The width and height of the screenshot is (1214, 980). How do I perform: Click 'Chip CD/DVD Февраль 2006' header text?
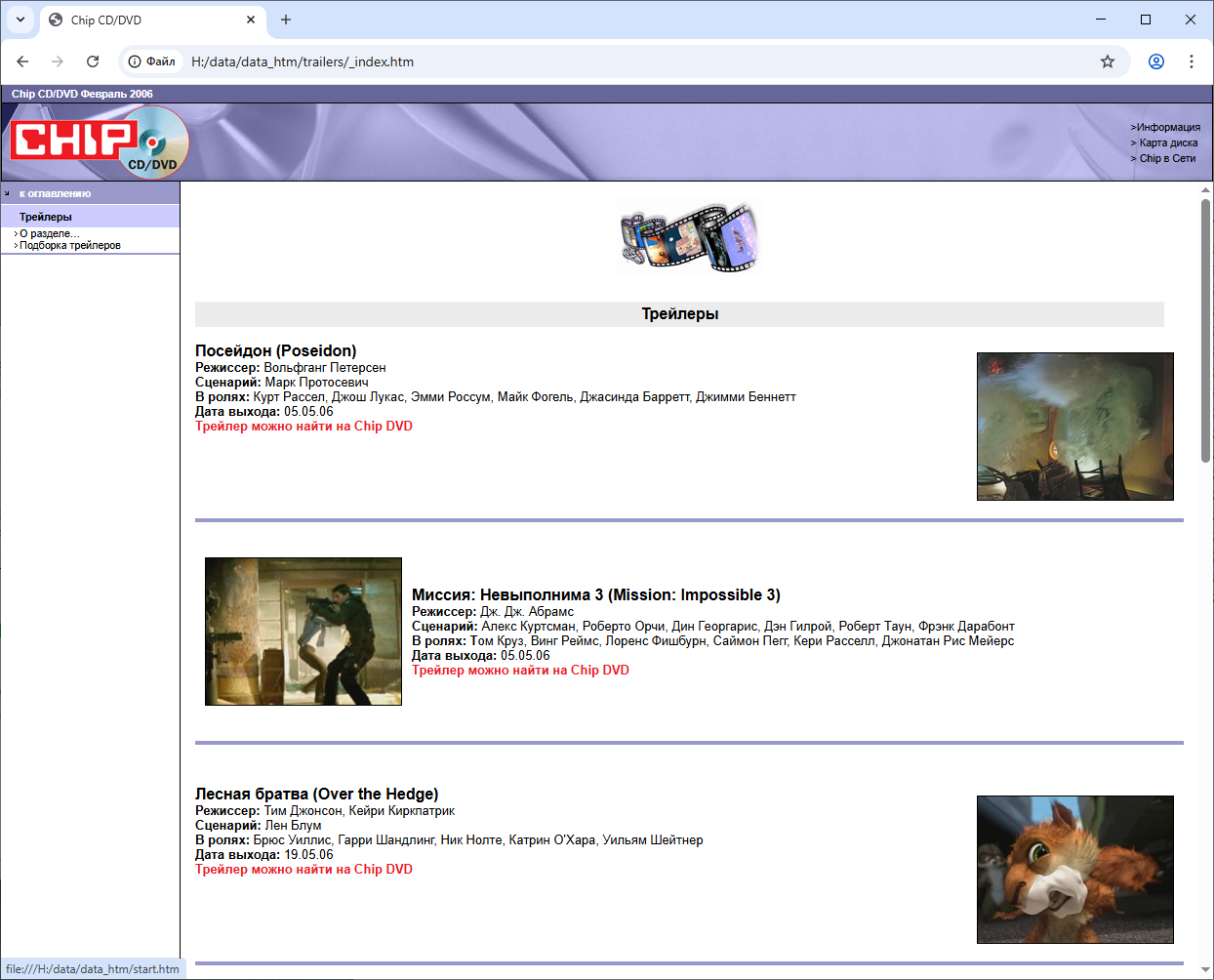pyautogui.click(x=82, y=94)
